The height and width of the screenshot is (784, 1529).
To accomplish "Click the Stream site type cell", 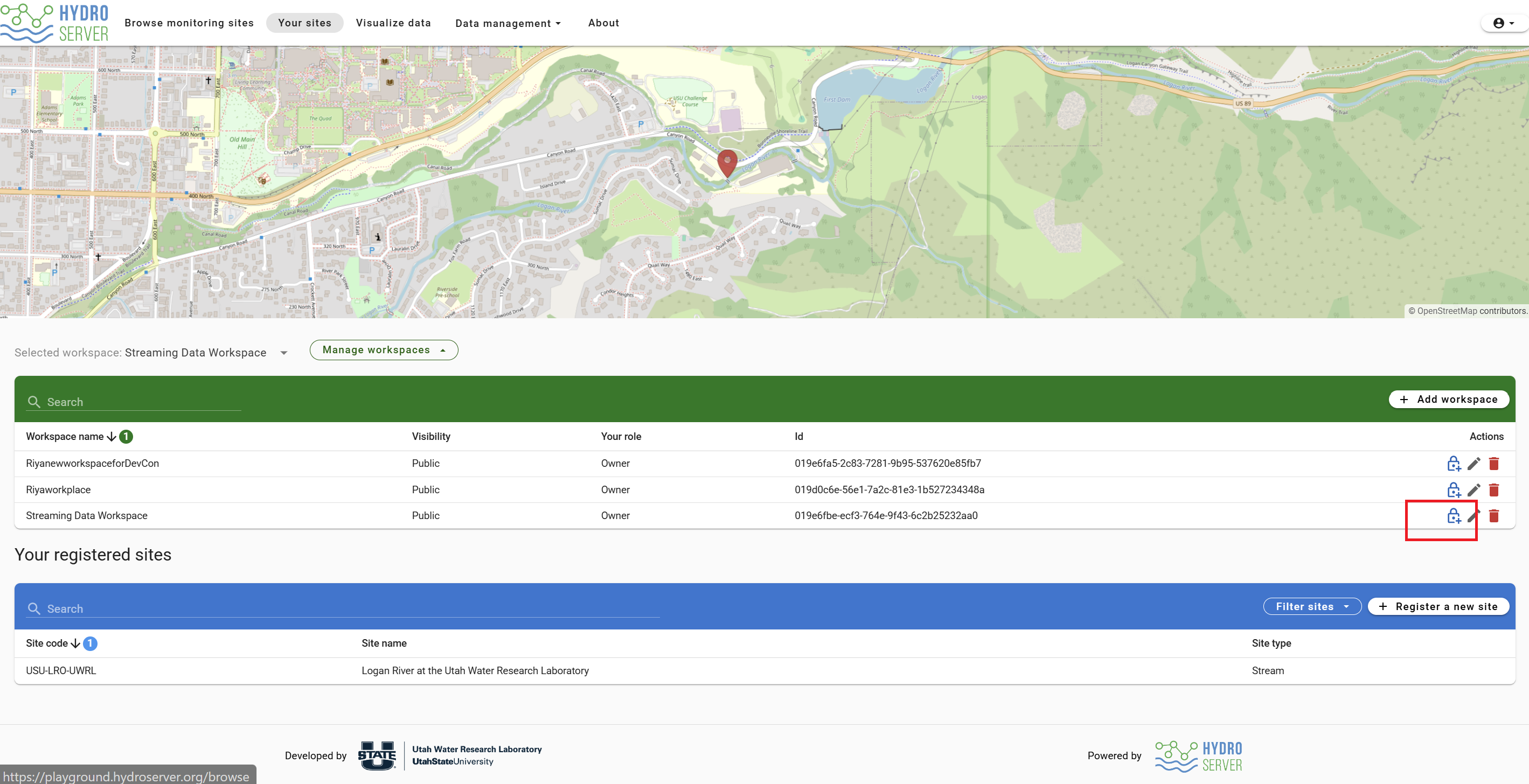I will point(1267,671).
